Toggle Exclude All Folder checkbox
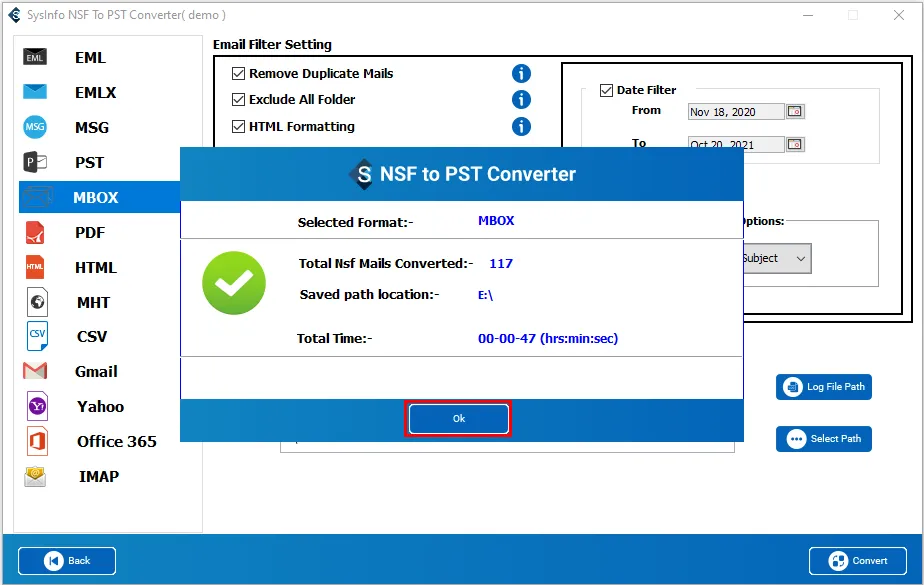 (x=238, y=100)
